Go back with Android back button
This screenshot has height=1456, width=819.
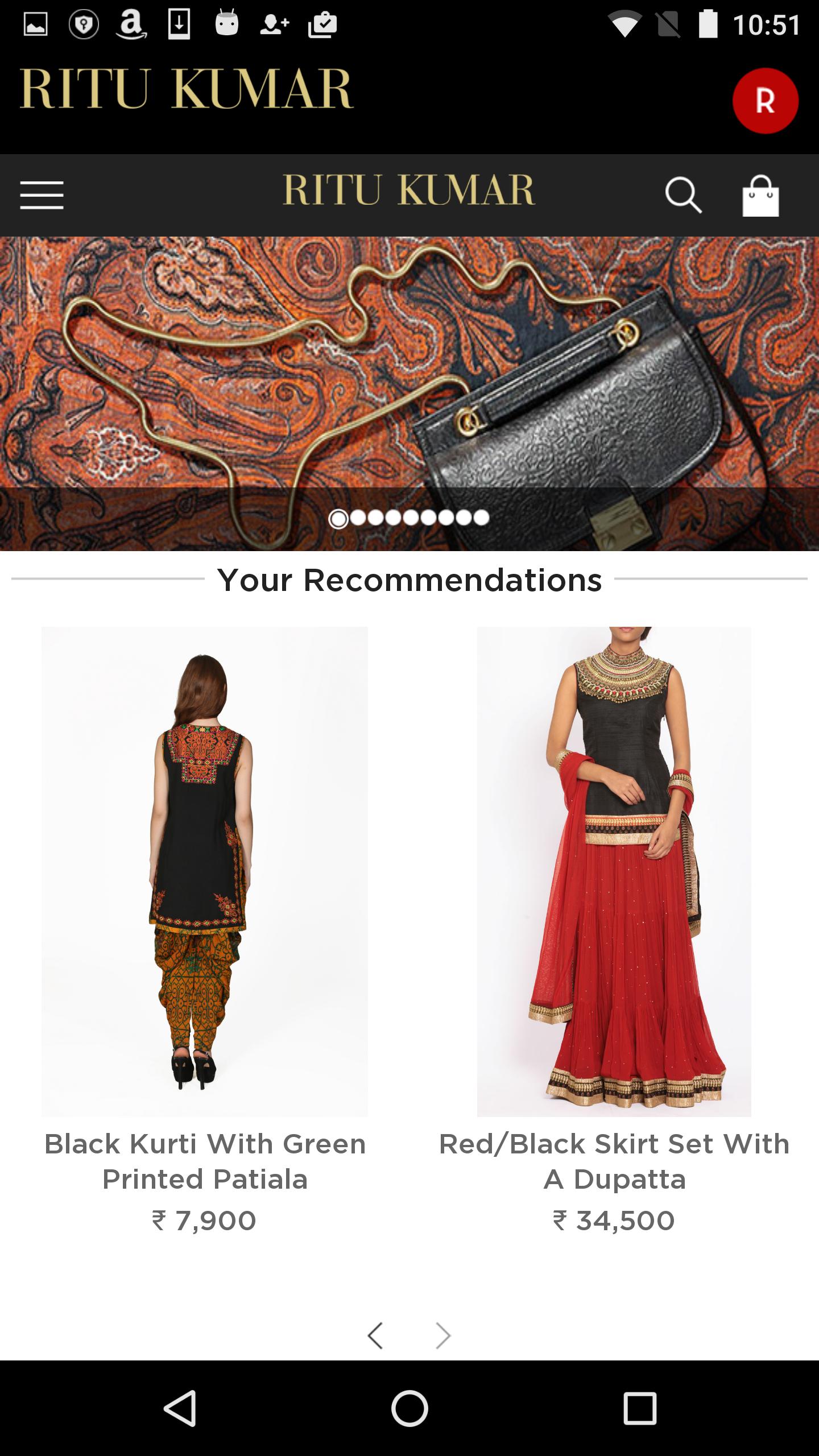(180, 1408)
